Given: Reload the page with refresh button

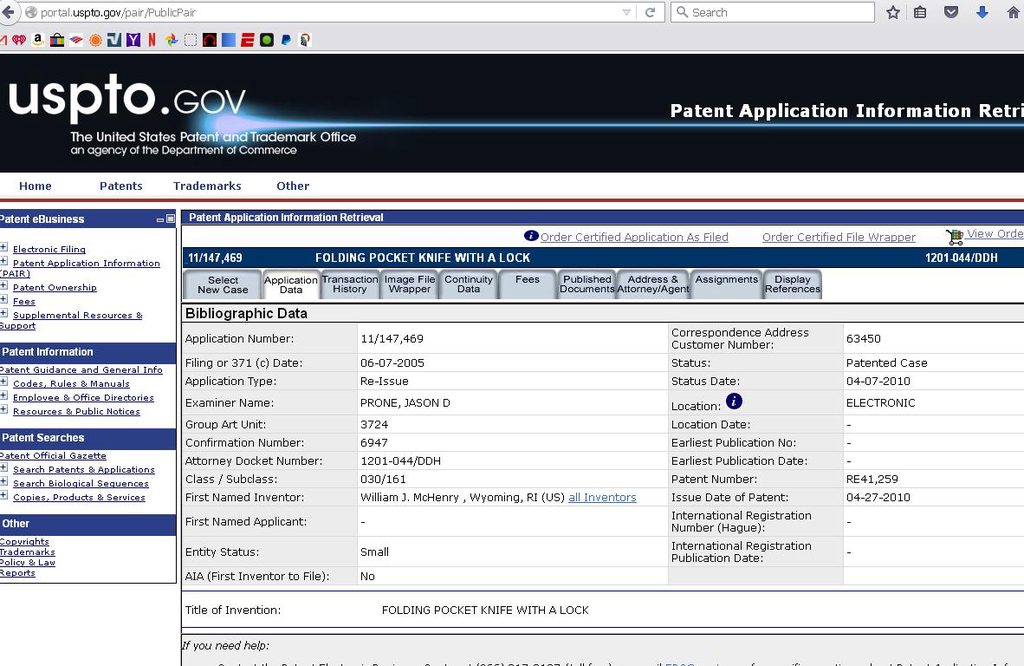Looking at the screenshot, I should pyautogui.click(x=650, y=12).
